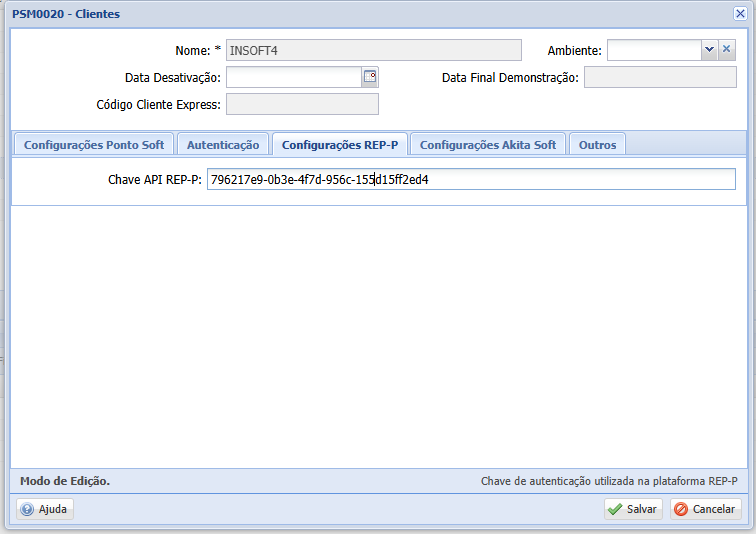Click the Data Final Demonstração field
The image size is (756, 534).
coord(660,77)
